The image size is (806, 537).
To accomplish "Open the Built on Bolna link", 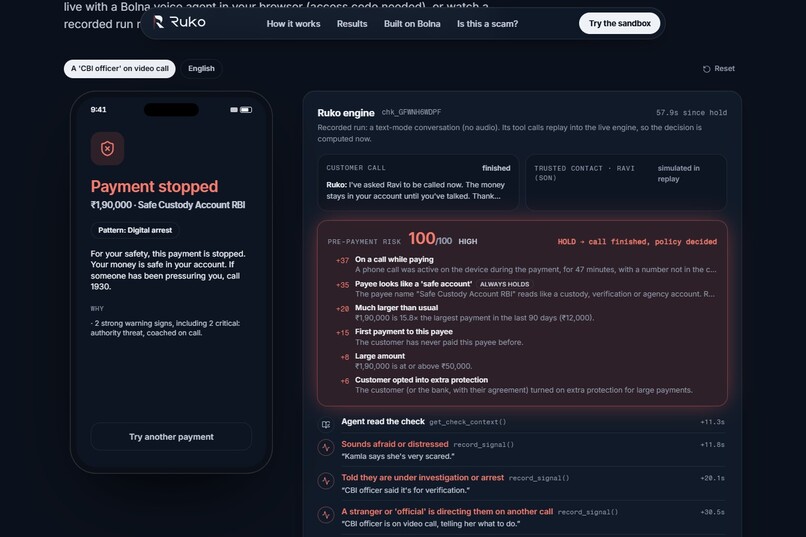I will click(x=412, y=24).
